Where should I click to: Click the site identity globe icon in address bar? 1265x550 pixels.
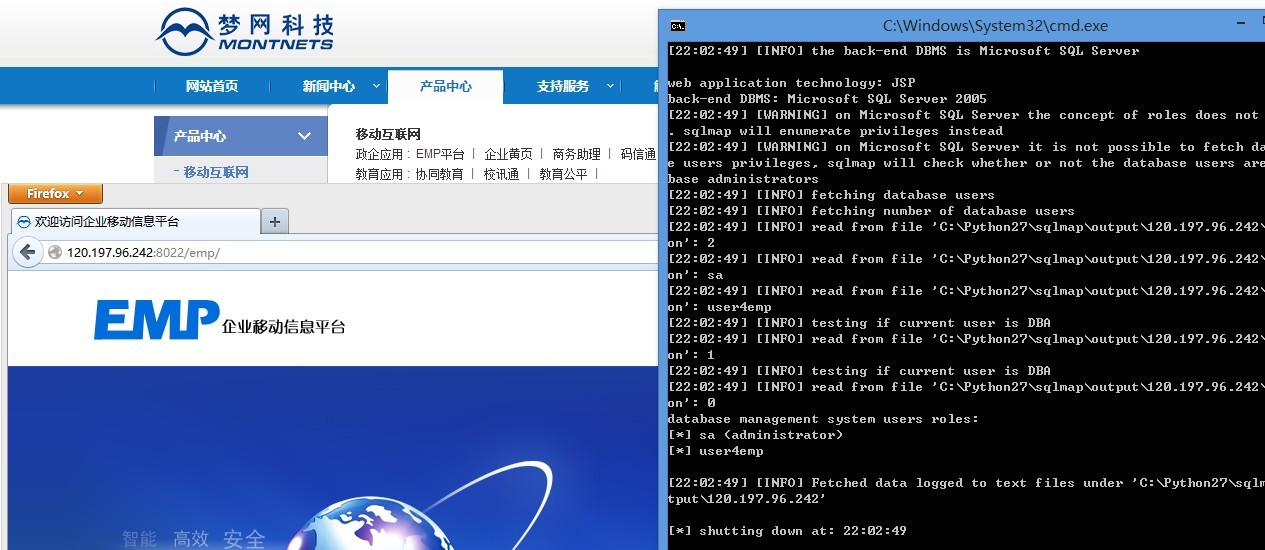55,253
